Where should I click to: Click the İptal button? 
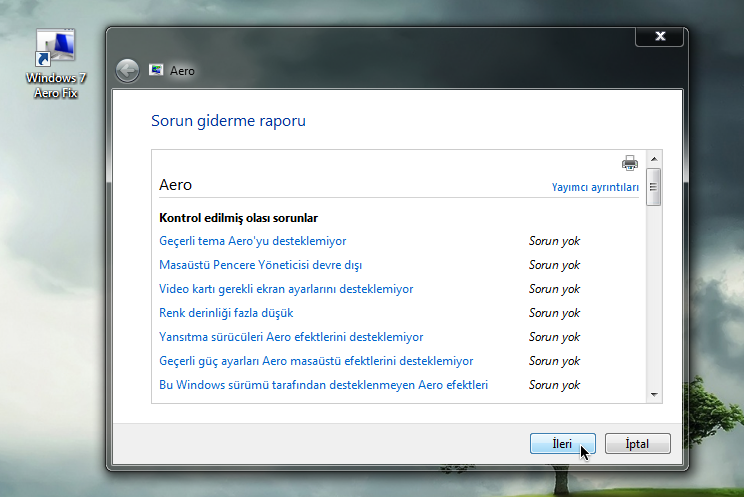[x=637, y=443]
